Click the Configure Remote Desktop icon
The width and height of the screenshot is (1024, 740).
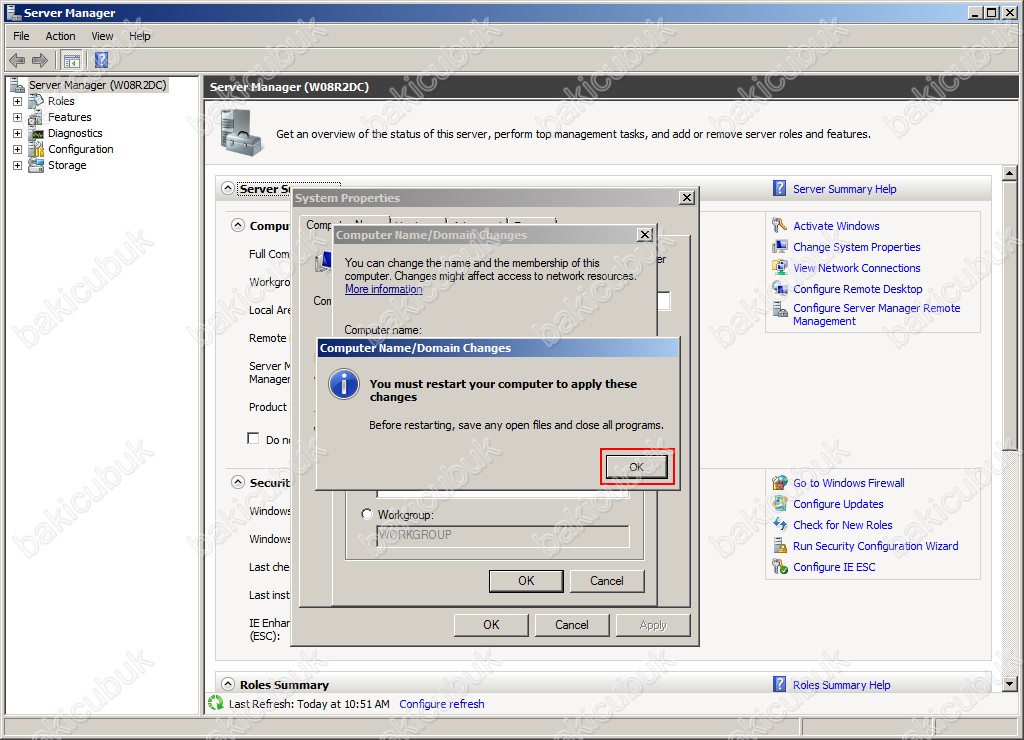[779, 289]
